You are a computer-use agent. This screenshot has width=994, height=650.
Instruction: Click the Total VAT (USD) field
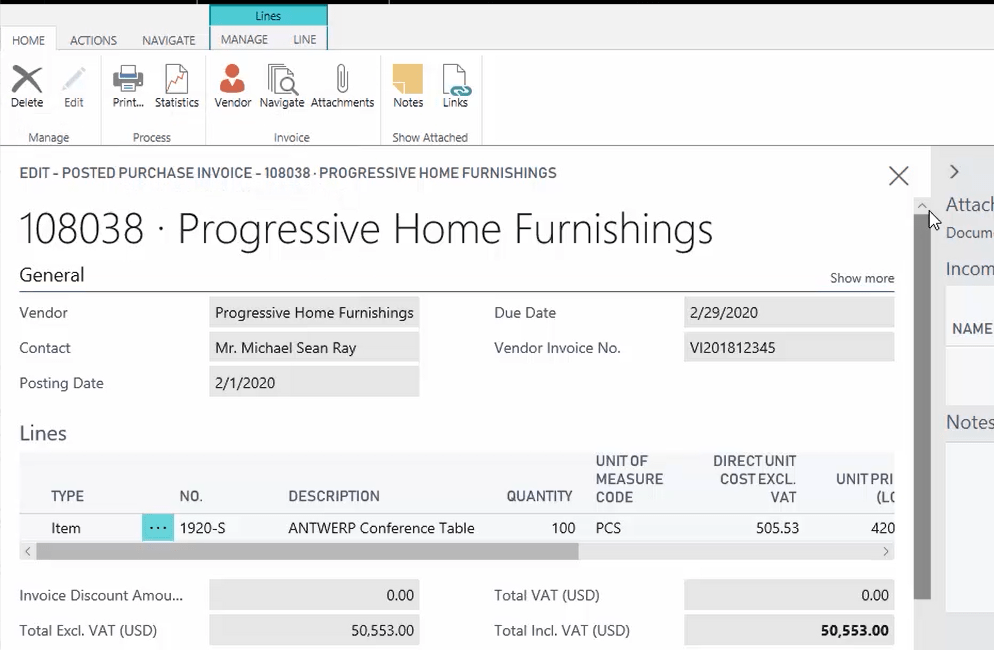coord(789,595)
